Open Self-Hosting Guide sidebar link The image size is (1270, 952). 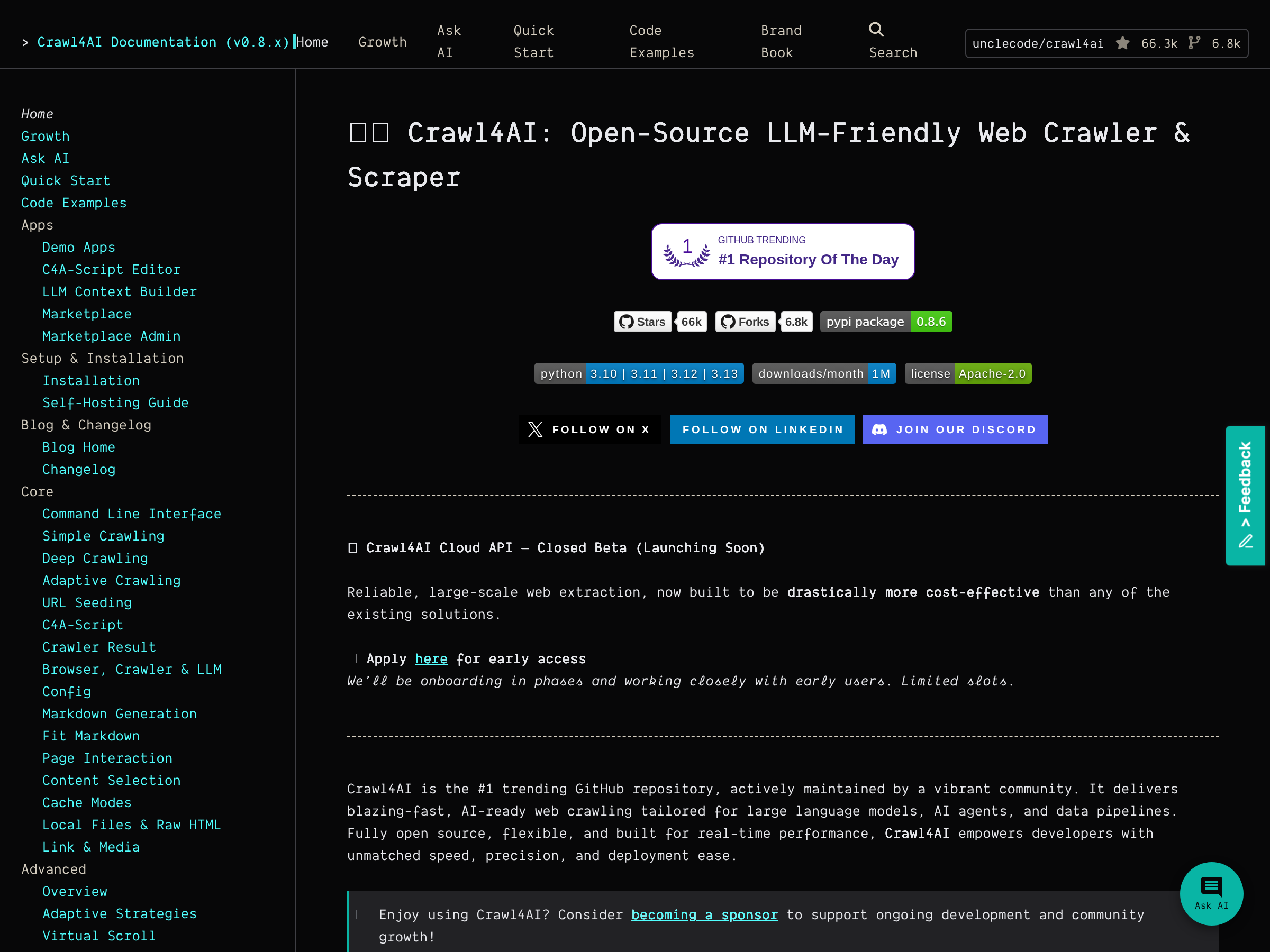coord(115,403)
